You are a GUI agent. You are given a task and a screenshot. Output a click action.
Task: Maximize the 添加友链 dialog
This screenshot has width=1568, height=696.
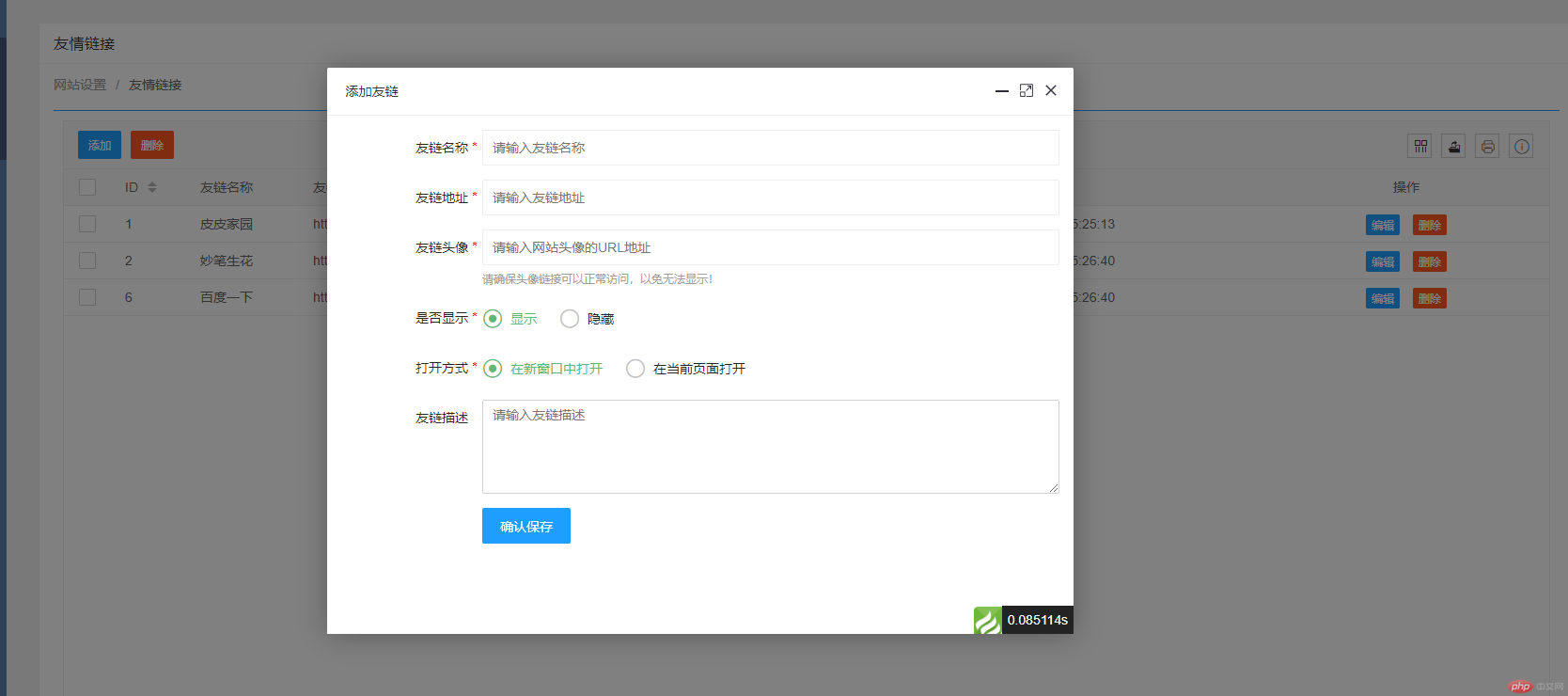[x=1027, y=91]
